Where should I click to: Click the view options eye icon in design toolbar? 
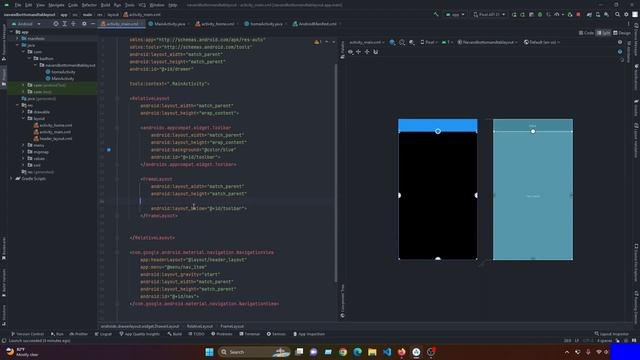click(350, 52)
